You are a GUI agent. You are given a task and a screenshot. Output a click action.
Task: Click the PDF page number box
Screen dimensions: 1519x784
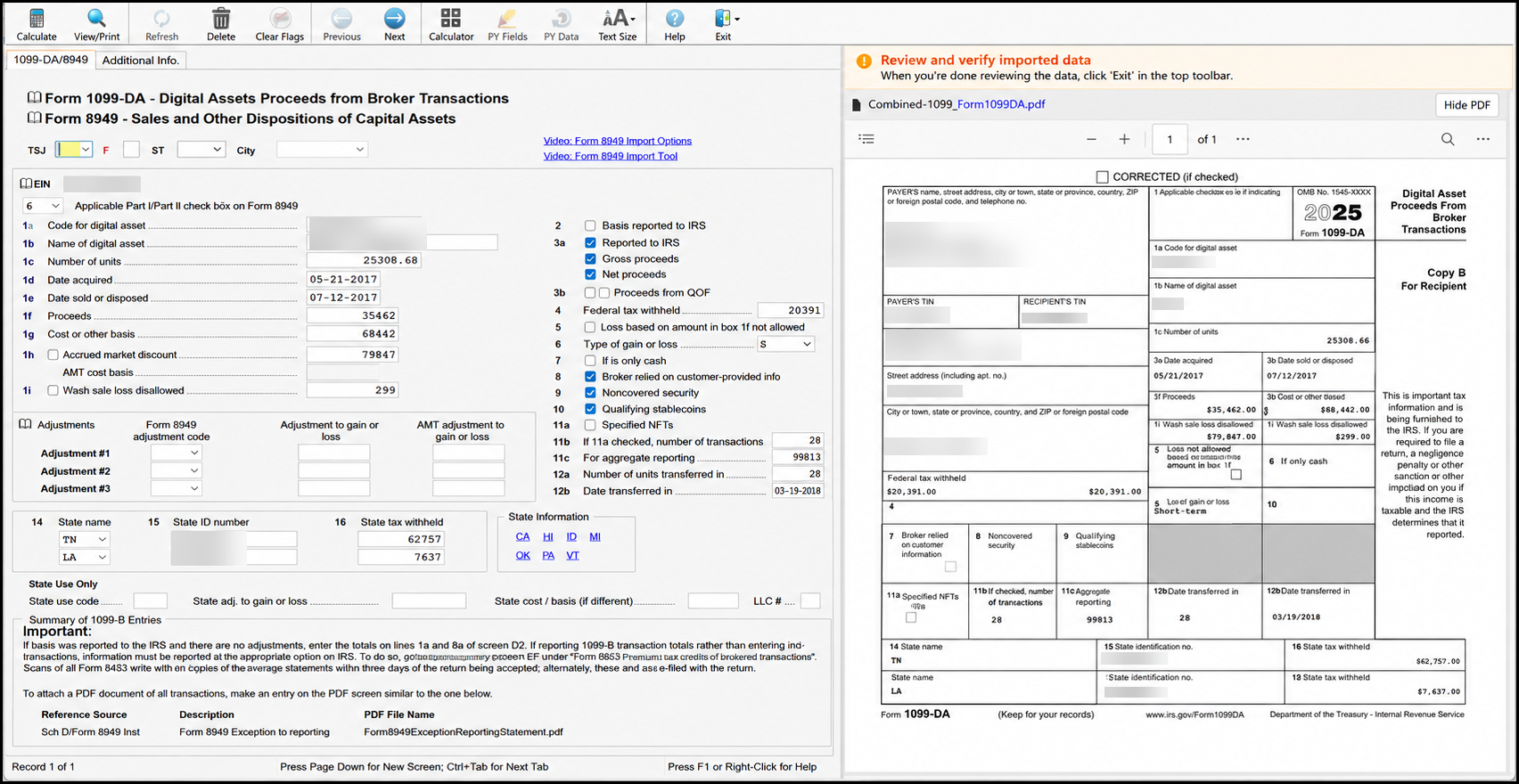[x=1170, y=139]
